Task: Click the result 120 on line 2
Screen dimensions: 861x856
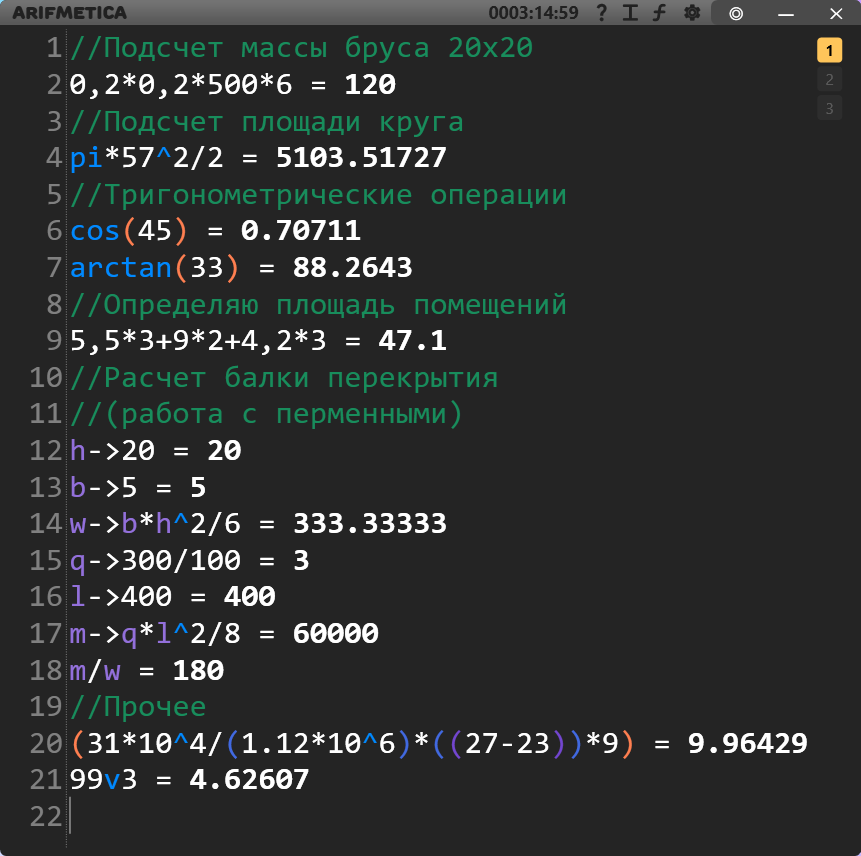Action: (370, 85)
